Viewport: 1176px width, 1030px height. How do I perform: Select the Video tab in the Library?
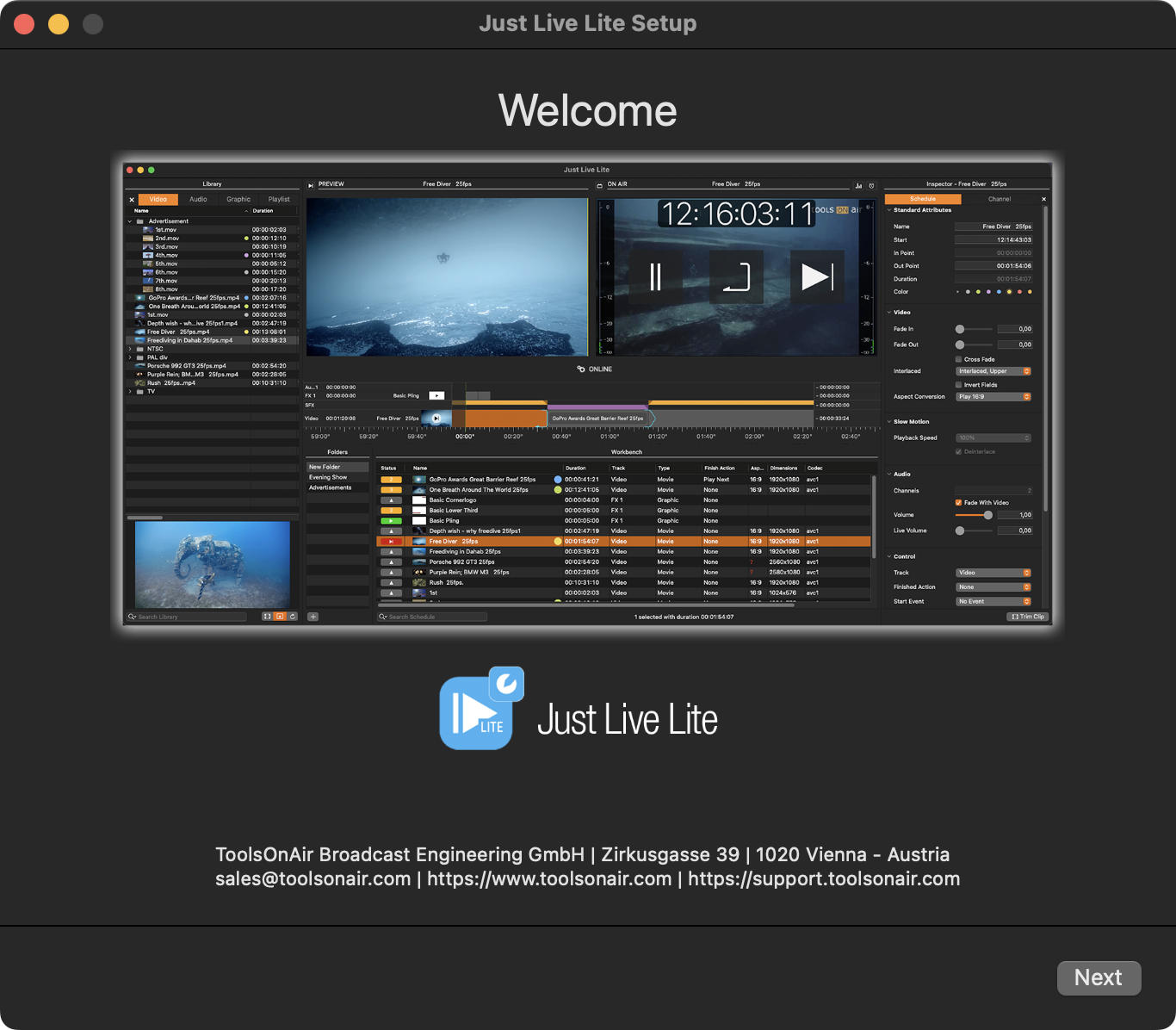(x=158, y=200)
